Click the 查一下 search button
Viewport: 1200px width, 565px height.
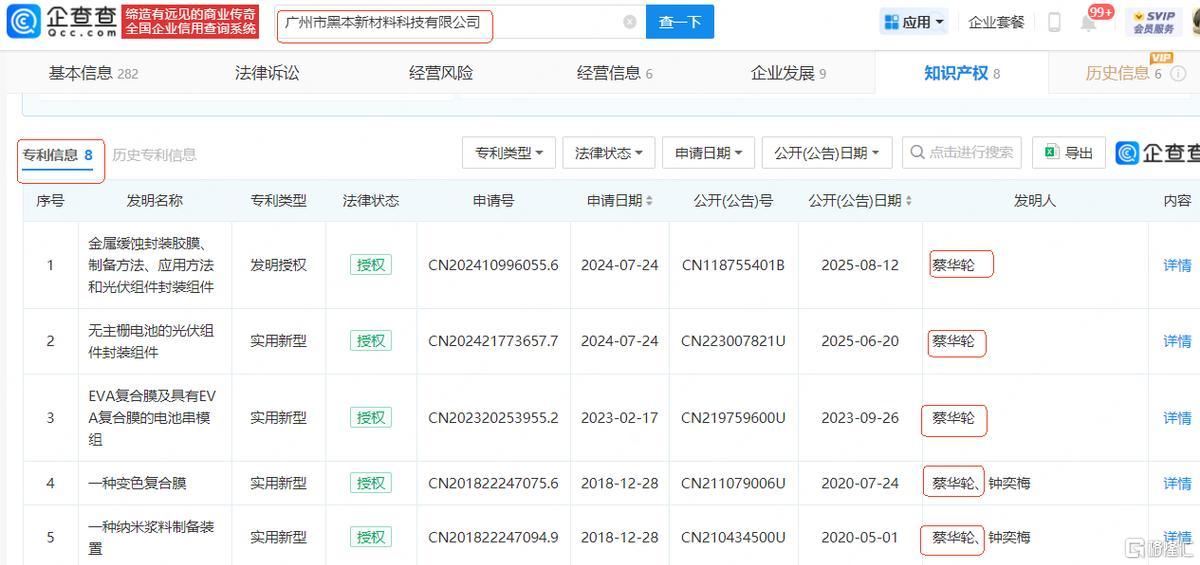(680, 22)
